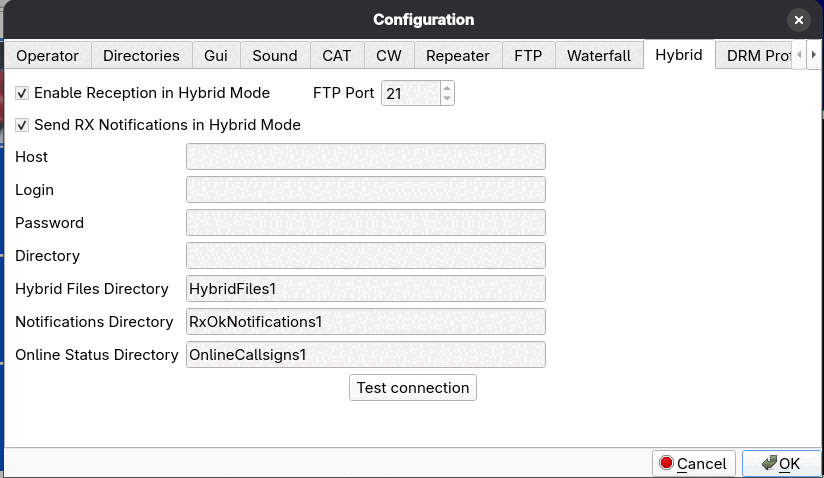824x478 pixels.
Task: Increase the FTP Port value
Action: tap(447, 88)
